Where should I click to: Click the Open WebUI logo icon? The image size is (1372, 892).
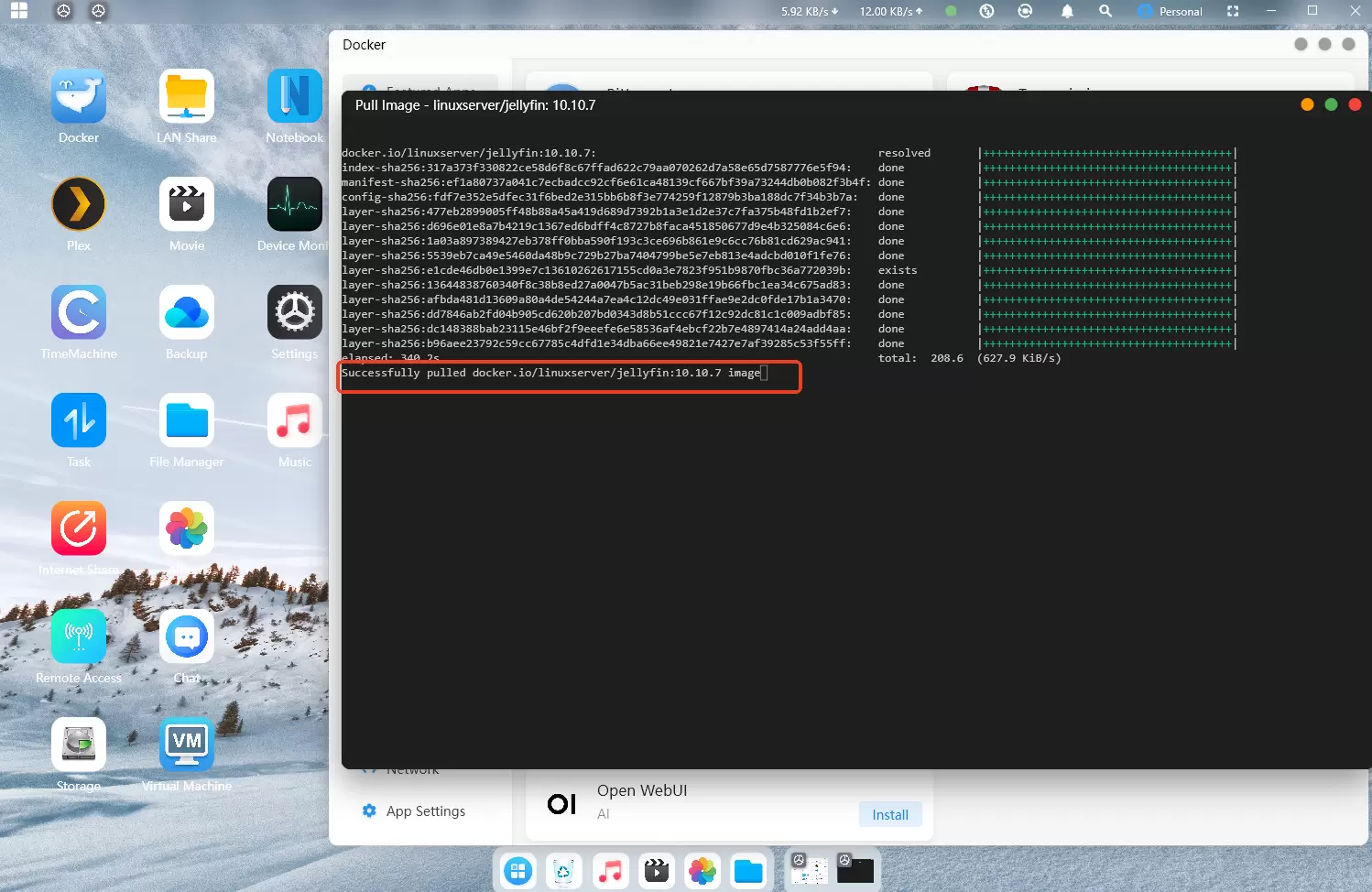(x=561, y=804)
